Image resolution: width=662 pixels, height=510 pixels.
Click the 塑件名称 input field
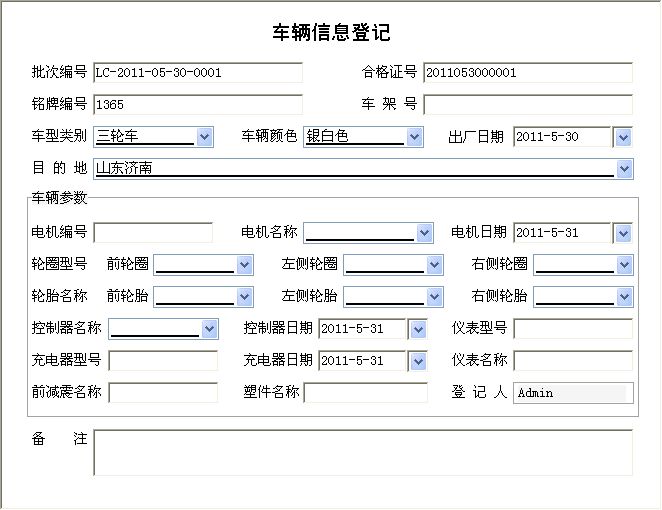[x=366, y=393]
